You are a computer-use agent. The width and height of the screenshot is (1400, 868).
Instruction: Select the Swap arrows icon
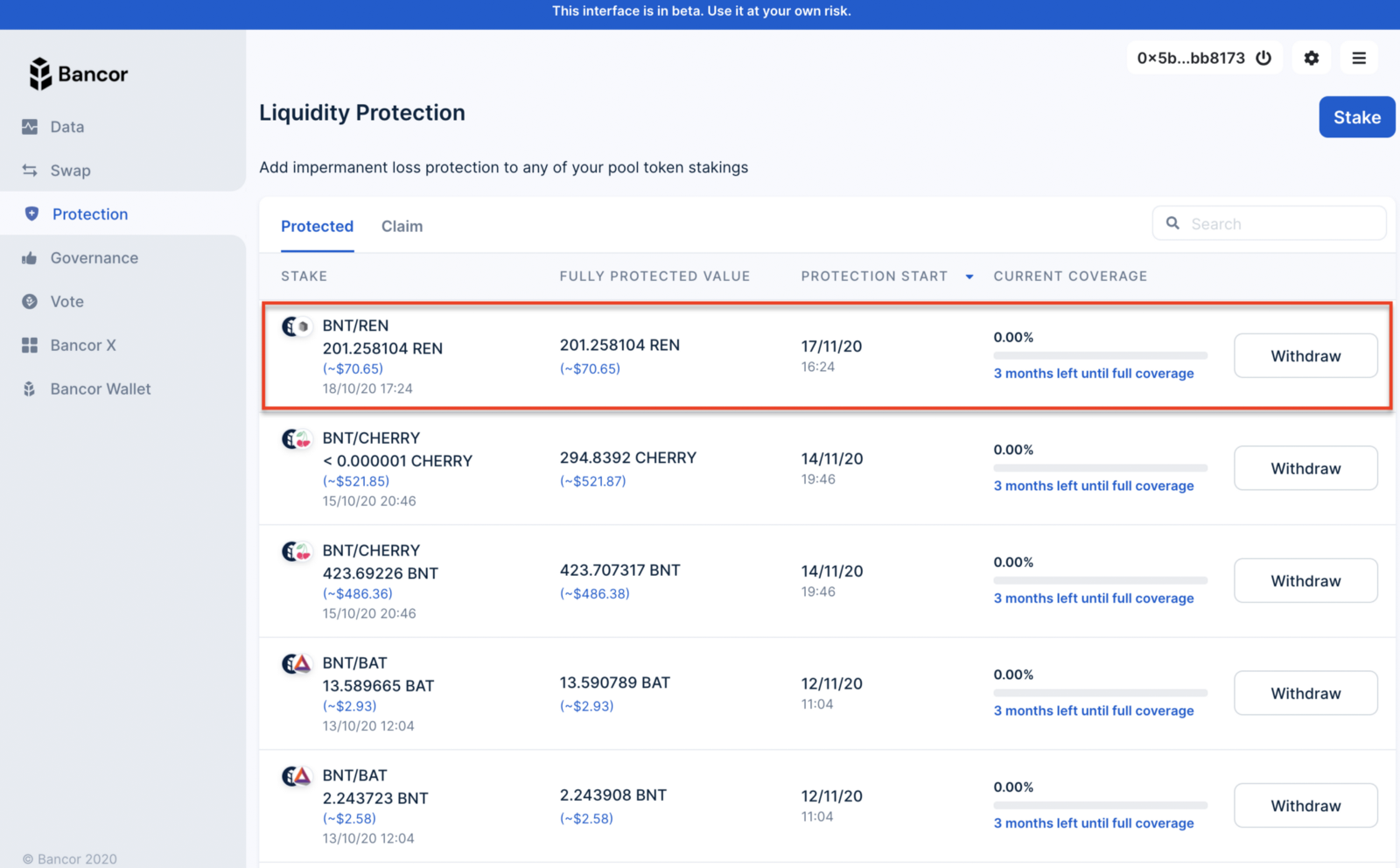tap(30, 171)
